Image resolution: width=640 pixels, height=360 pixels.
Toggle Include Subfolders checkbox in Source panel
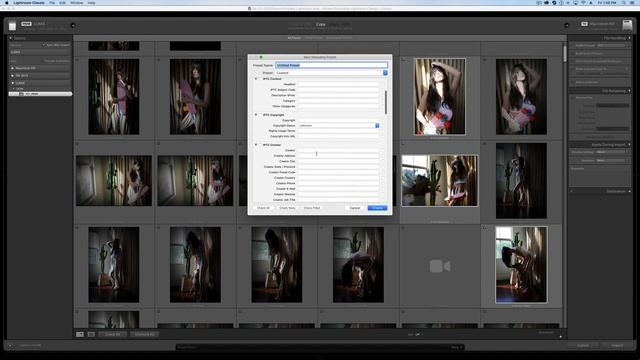42,61
